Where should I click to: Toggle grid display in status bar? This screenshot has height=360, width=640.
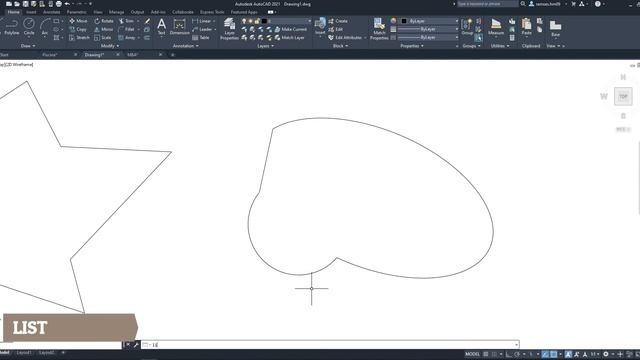pos(486,354)
